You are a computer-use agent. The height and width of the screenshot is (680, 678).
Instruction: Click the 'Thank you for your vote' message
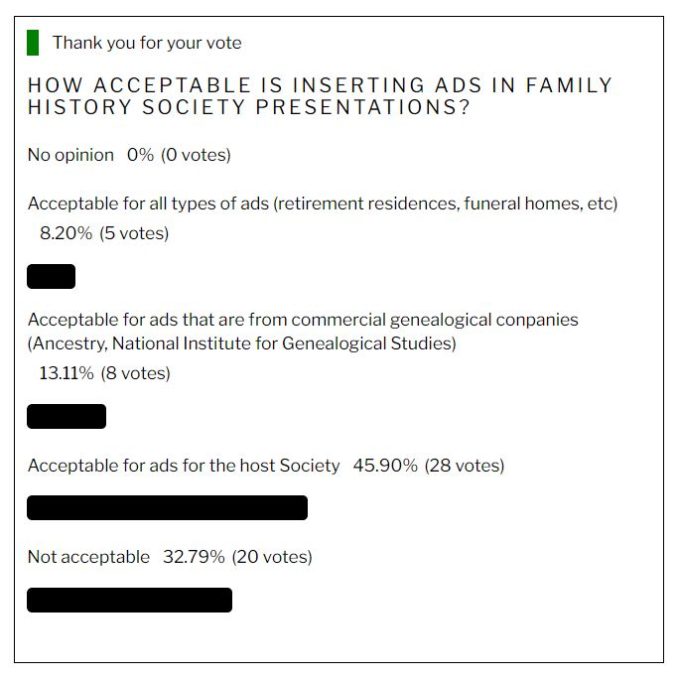point(147,43)
